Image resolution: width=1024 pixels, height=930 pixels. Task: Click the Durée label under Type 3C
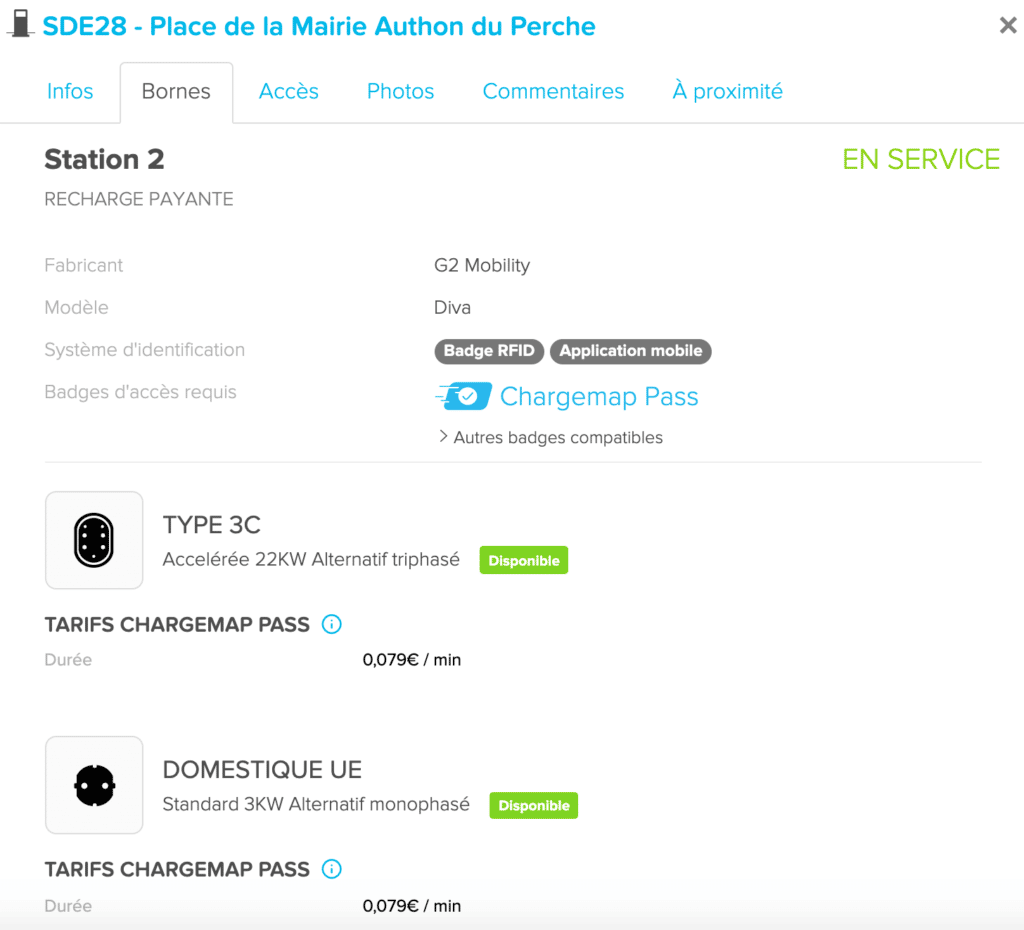[x=68, y=660]
